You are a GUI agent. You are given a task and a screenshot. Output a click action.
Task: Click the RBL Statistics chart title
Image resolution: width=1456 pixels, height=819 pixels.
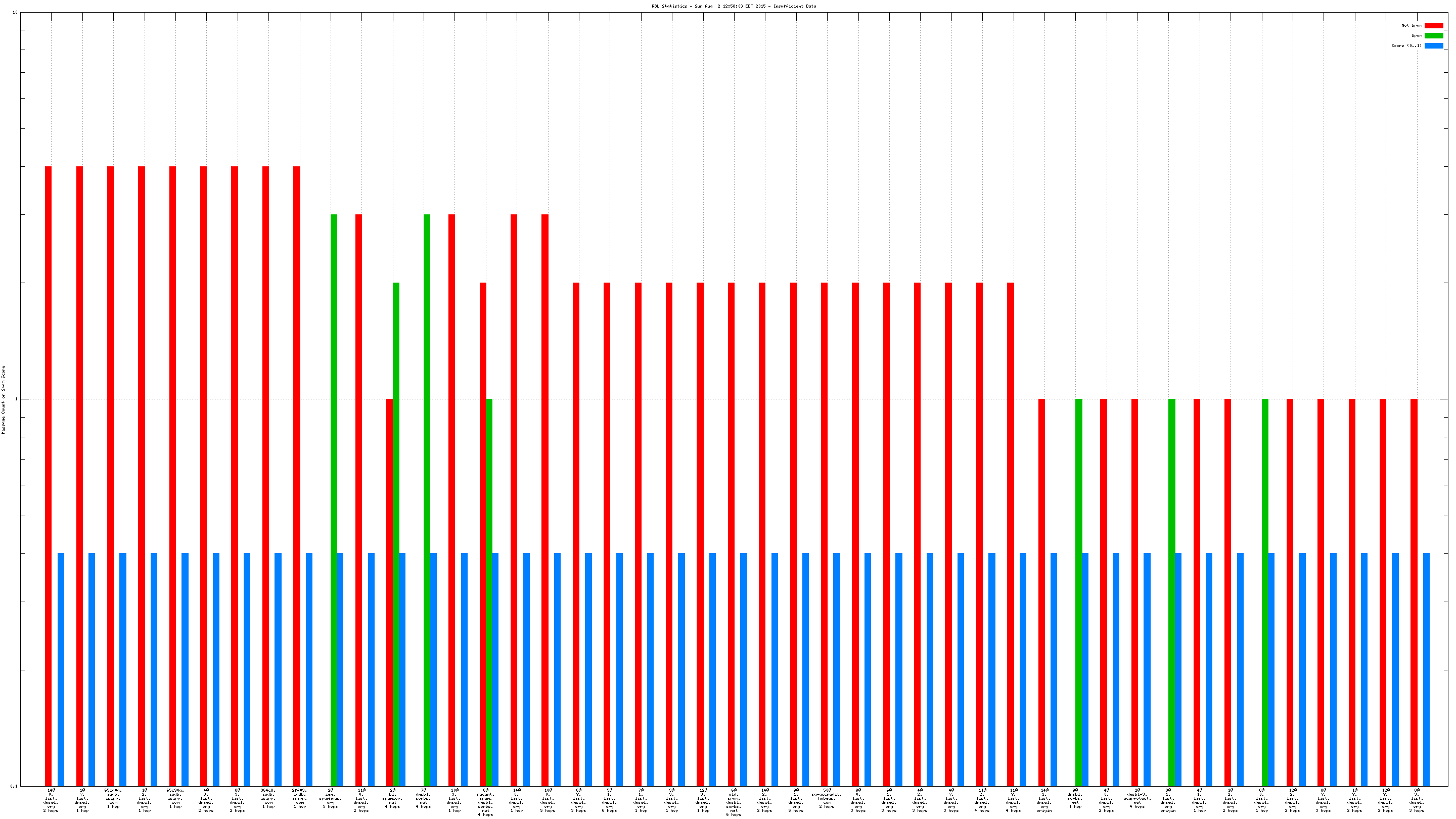734,6
